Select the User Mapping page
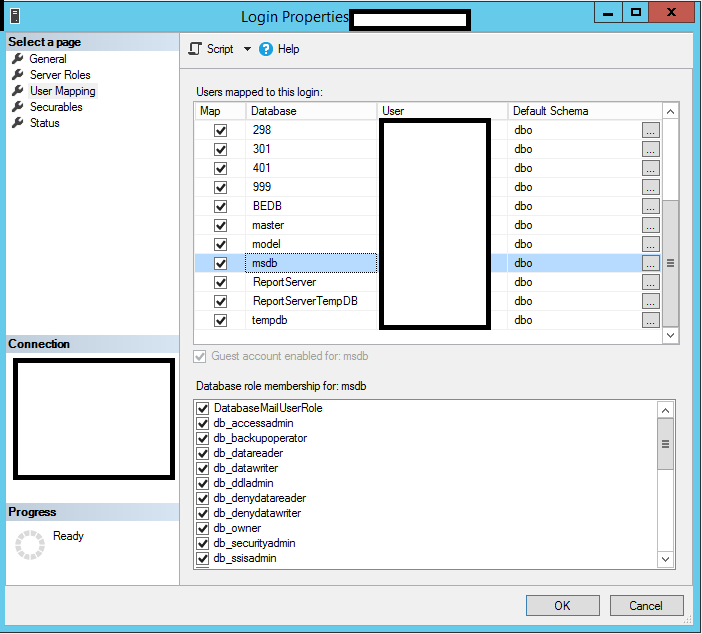This screenshot has width=702, height=634. [63, 91]
